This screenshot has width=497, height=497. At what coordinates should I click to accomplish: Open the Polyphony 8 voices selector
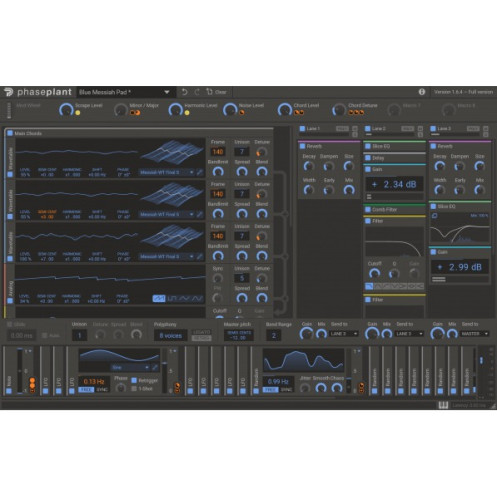click(170, 335)
